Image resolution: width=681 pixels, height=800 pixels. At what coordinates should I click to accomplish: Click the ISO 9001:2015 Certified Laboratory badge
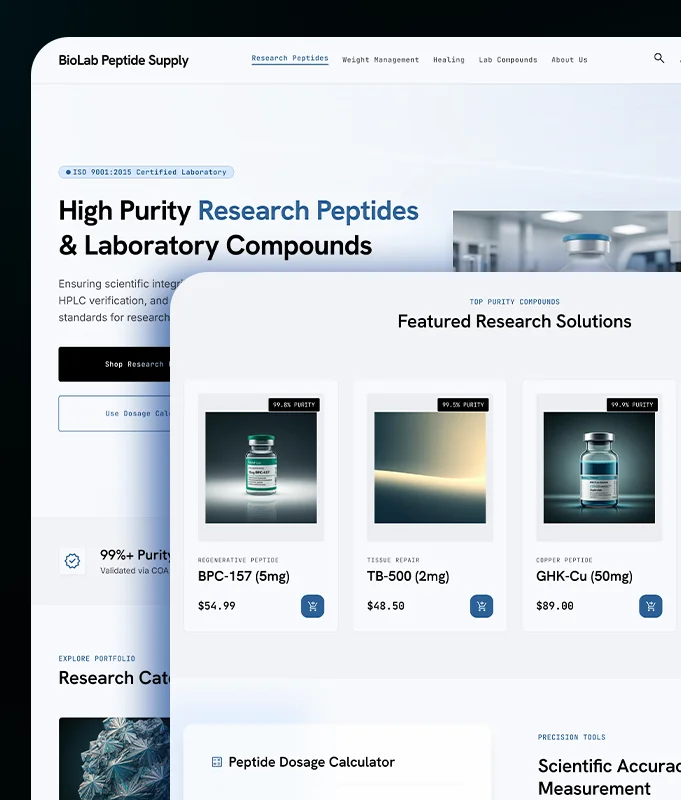click(146, 172)
